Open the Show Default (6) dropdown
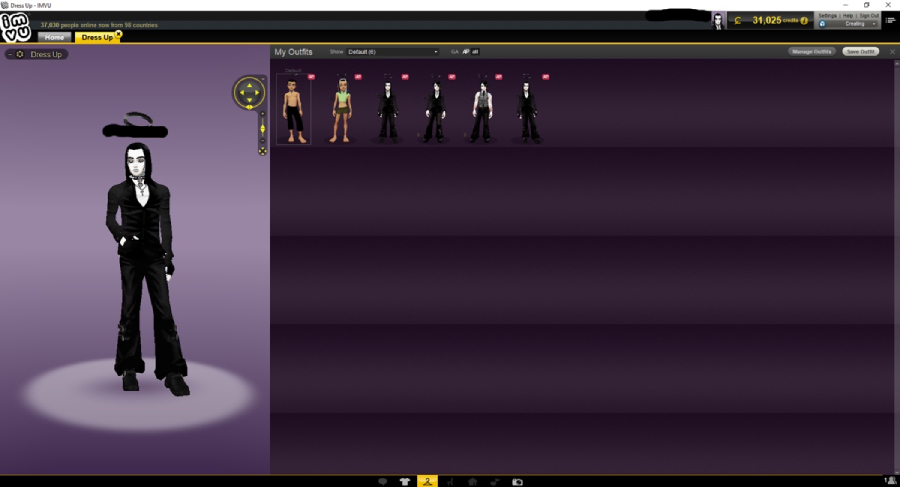The image size is (900, 487). click(x=393, y=52)
